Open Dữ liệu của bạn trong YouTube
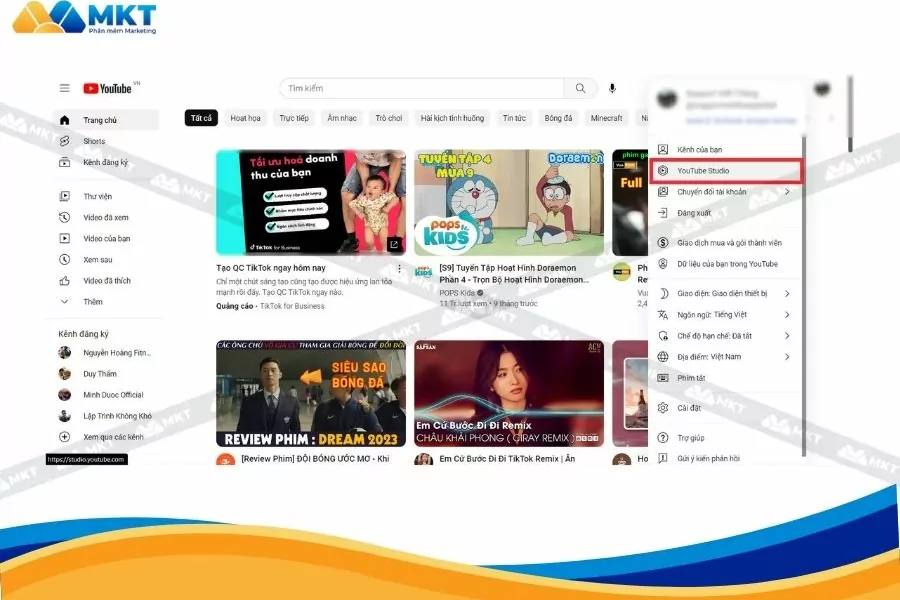 click(x=726, y=264)
